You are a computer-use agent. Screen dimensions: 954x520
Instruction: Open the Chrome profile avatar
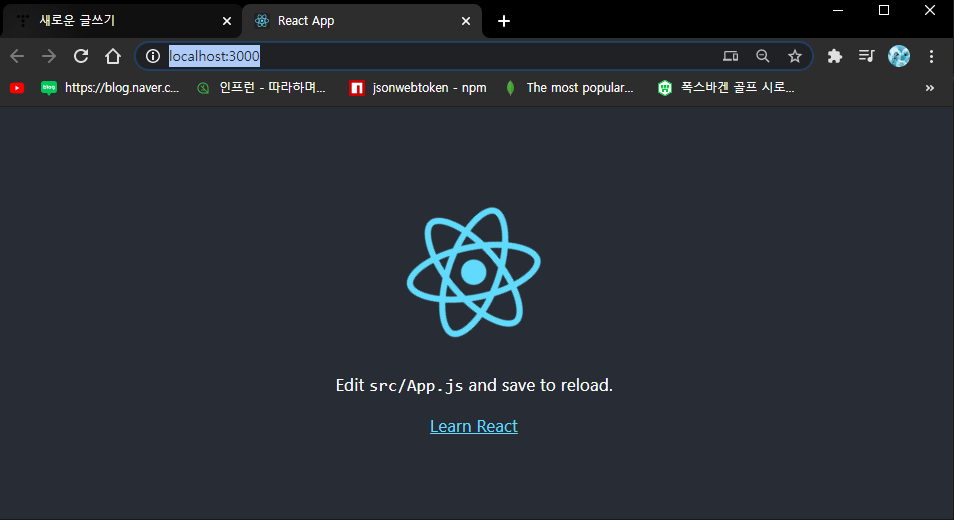[899, 56]
